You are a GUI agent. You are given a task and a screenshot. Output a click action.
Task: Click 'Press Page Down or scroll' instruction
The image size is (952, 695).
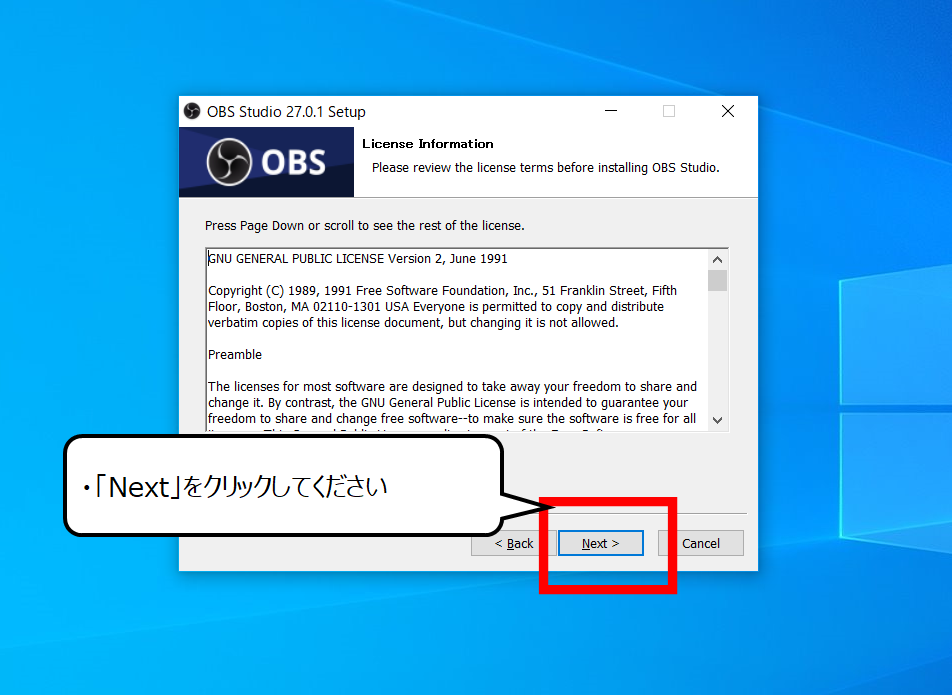pyautogui.click(x=364, y=226)
